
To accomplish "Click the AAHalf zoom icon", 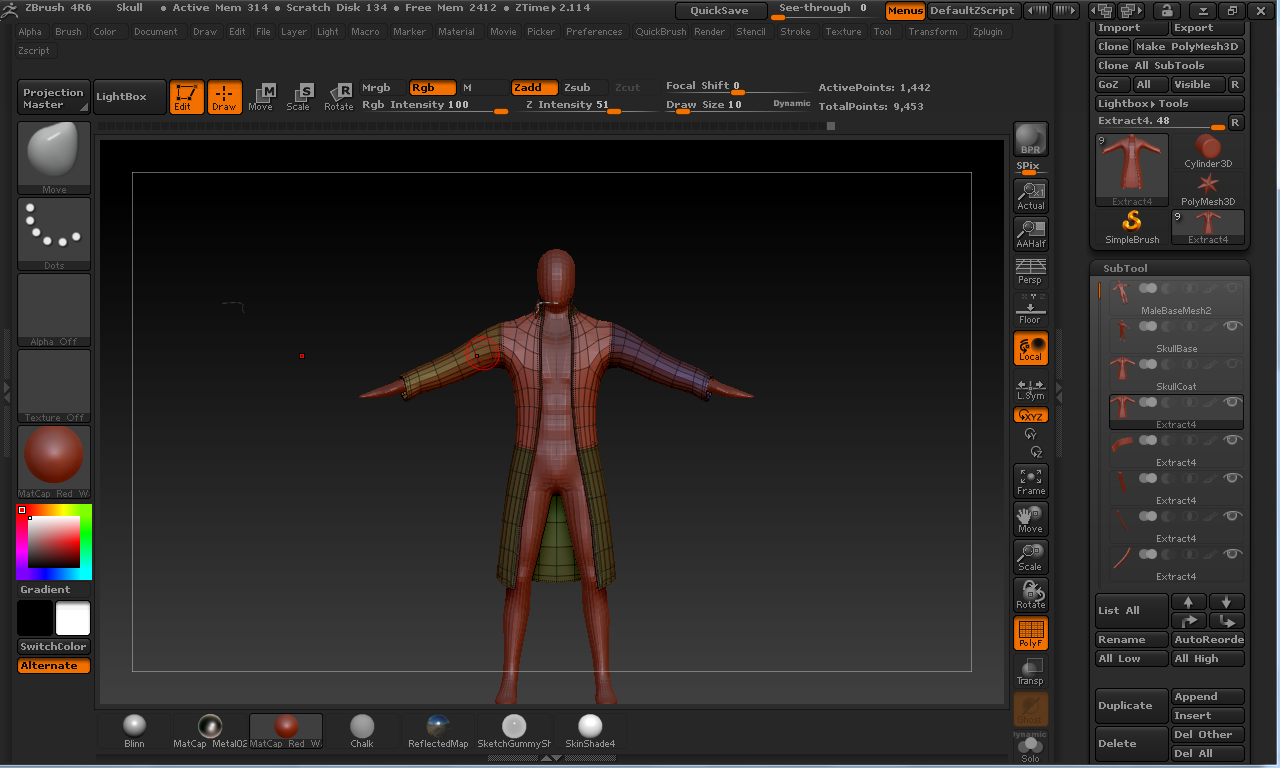I will point(1030,234).
